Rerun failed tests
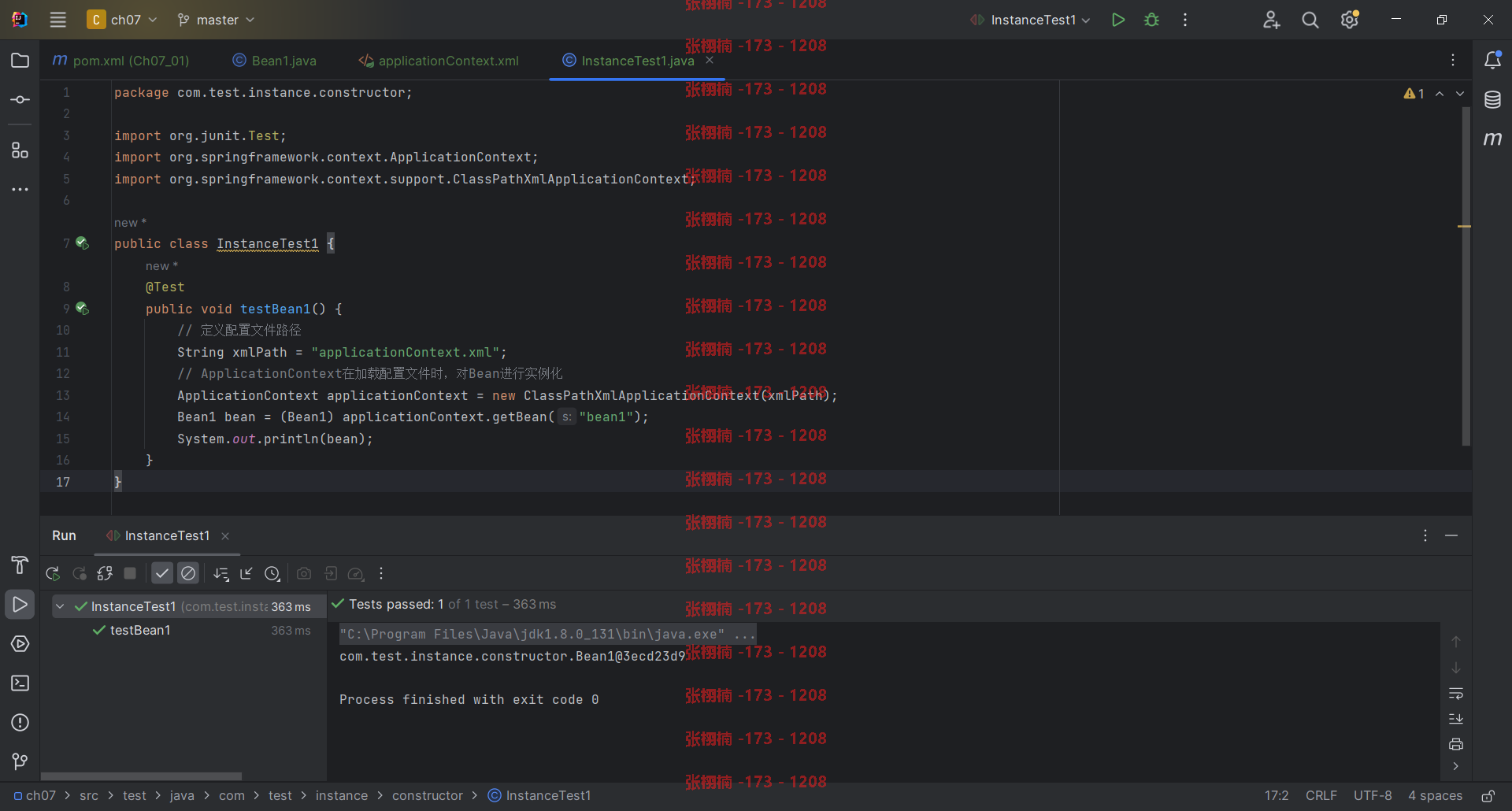1512x811 pixels. pyautogui.click(x=79, y=573)
